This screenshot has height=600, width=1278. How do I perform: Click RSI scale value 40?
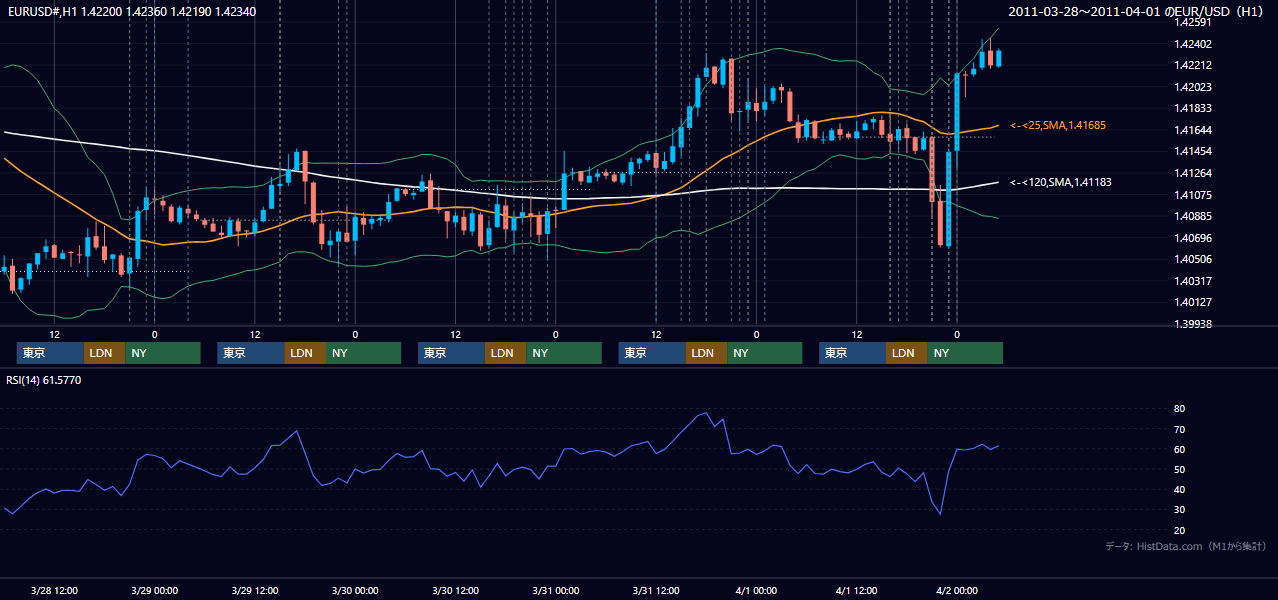pos(1179,489)
